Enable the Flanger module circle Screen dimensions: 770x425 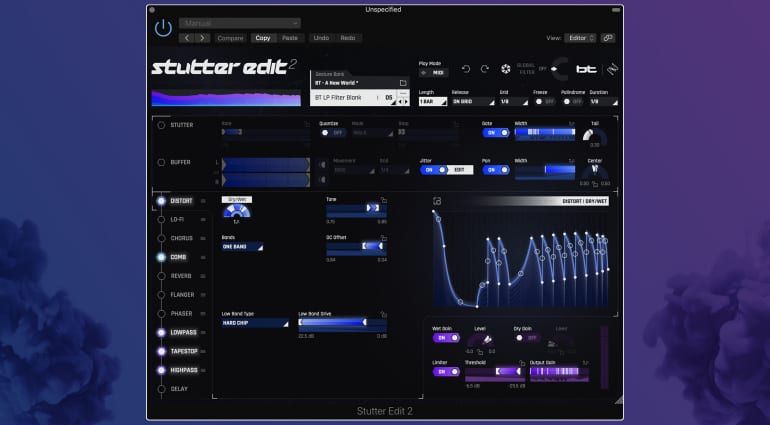click(x=161, y=295)
